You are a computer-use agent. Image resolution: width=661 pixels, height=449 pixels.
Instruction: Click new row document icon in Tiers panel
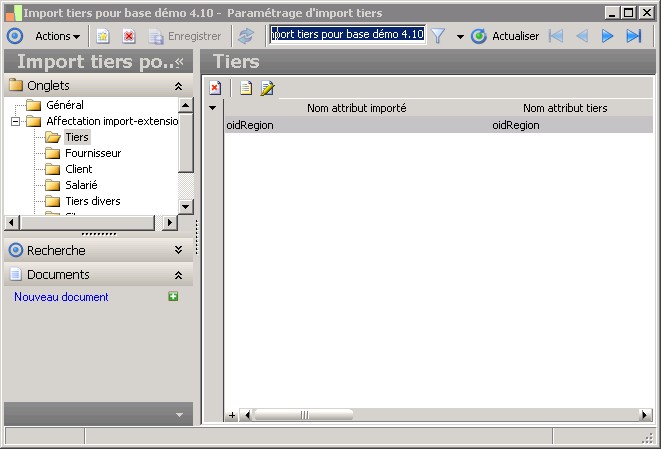click(246, 88)
